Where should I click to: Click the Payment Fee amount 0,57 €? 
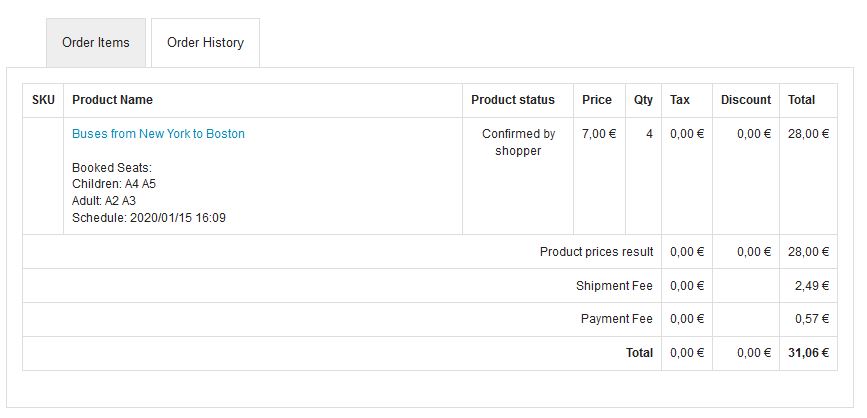(x=810, y=320)
